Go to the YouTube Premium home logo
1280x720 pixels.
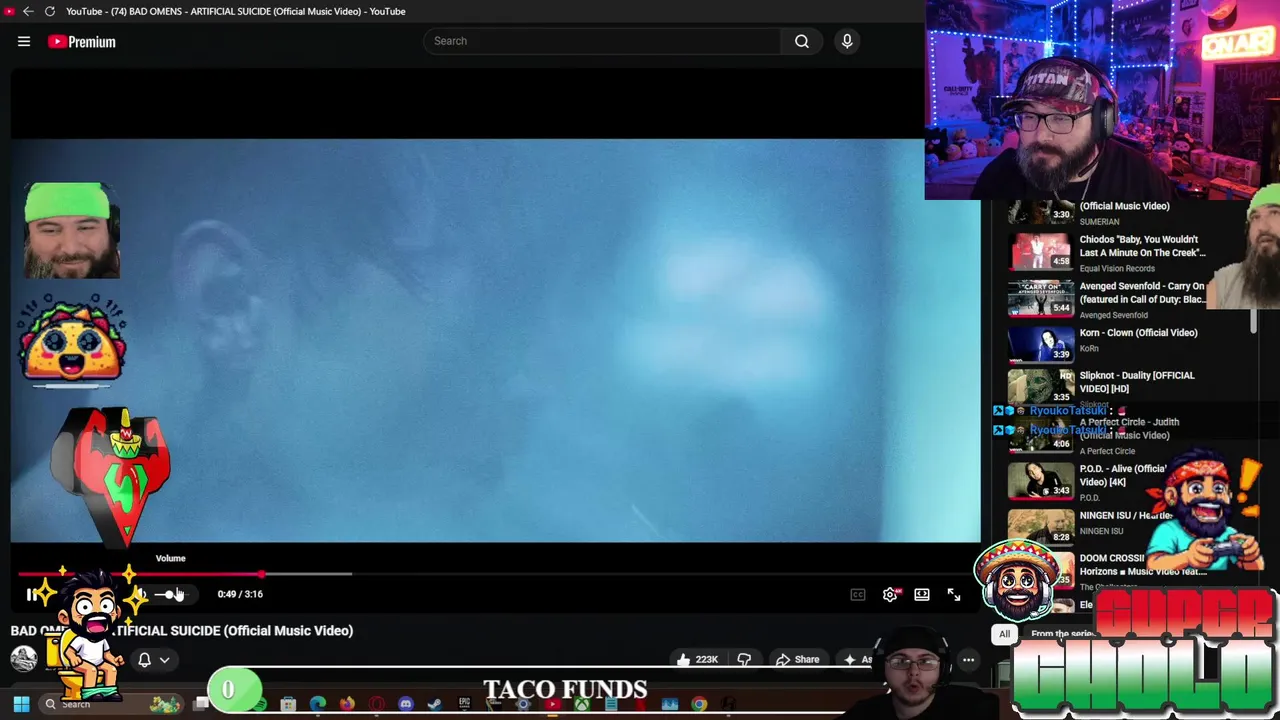point(82,41)
